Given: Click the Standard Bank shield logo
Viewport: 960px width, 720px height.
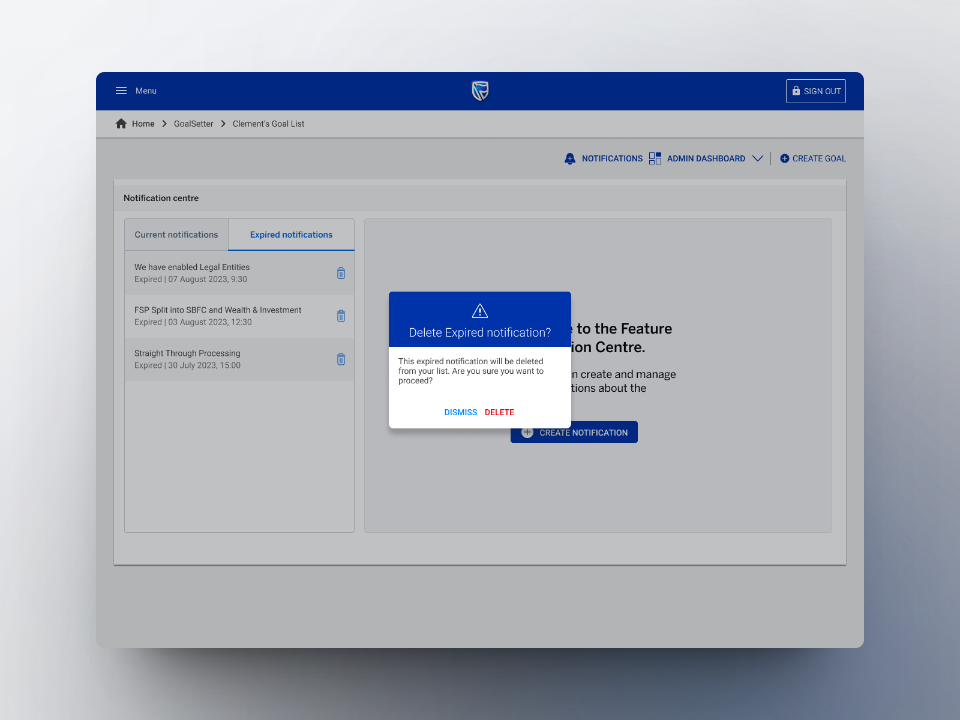Looking at the screenshot, I should pos(480,91).
